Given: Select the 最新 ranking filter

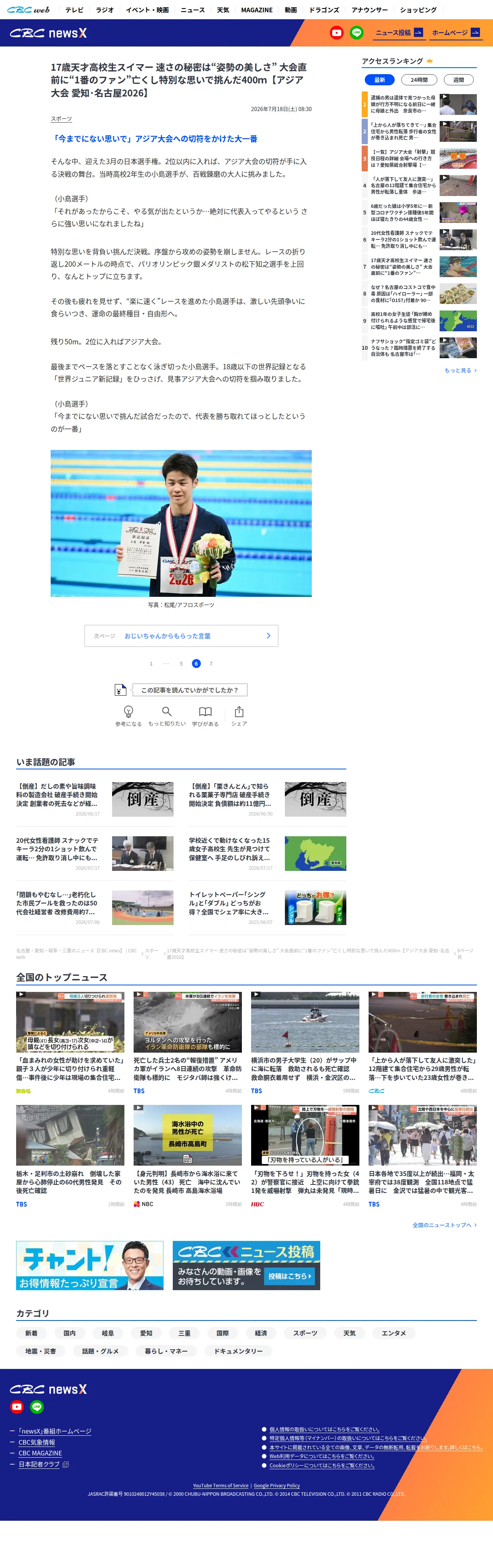Looking at the screenshot, I should [379, 80].
